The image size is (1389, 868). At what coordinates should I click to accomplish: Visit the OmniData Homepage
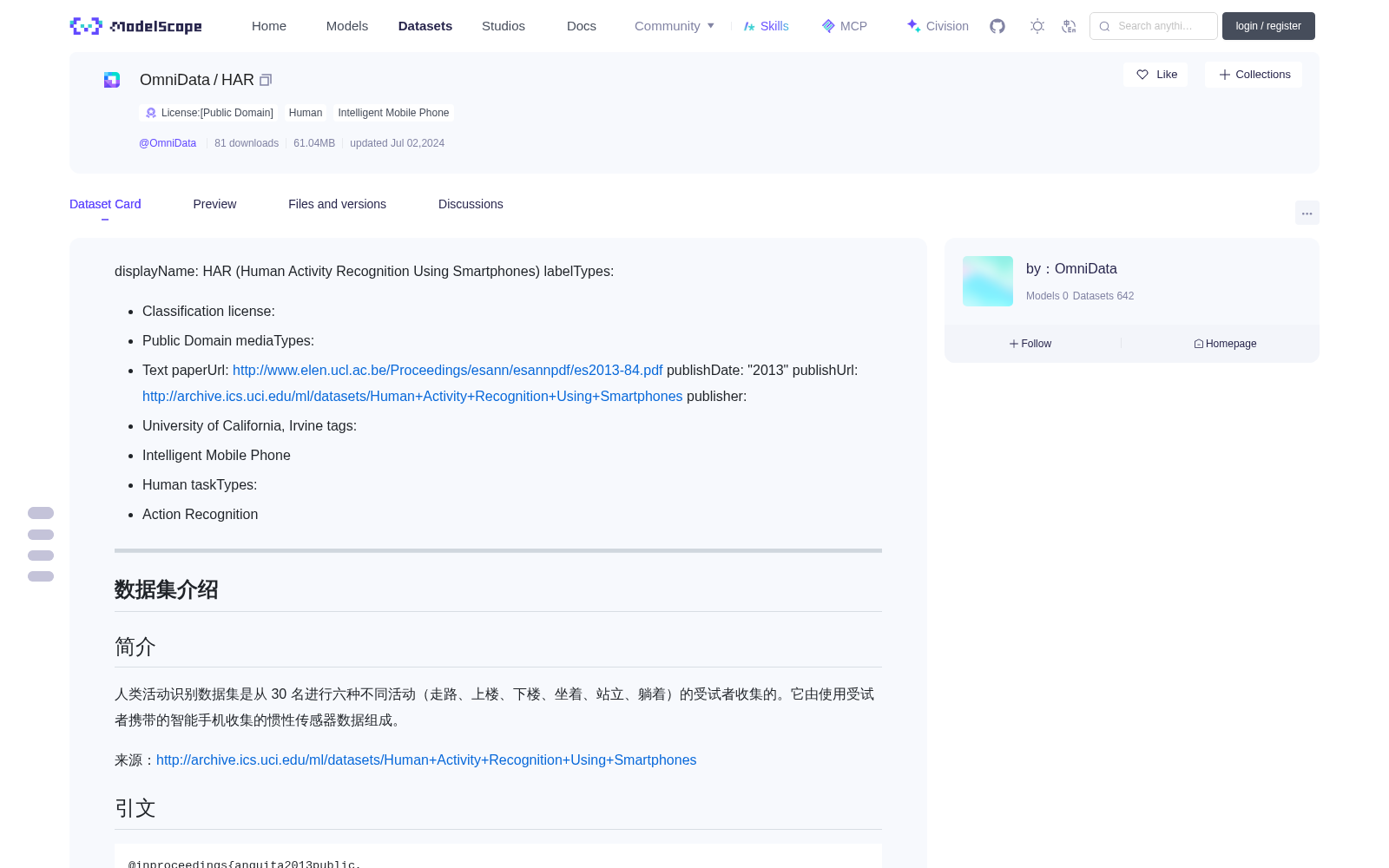click(x=1225, y=344)
